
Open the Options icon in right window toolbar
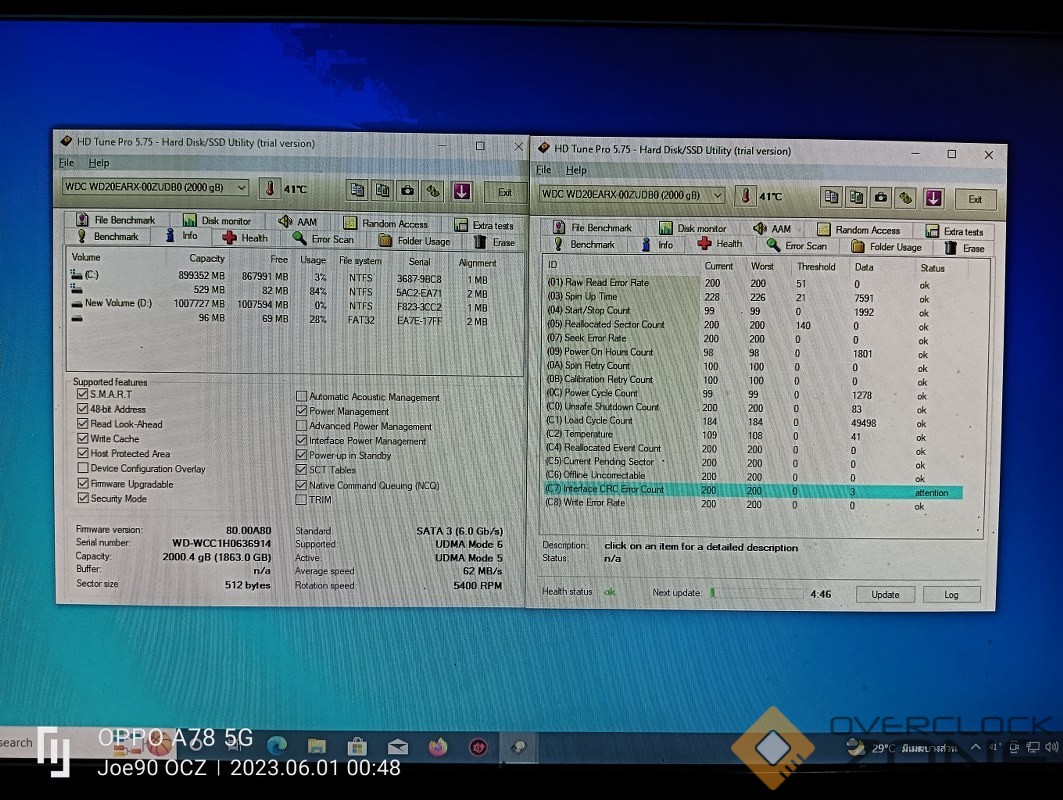tap(905, 198)
